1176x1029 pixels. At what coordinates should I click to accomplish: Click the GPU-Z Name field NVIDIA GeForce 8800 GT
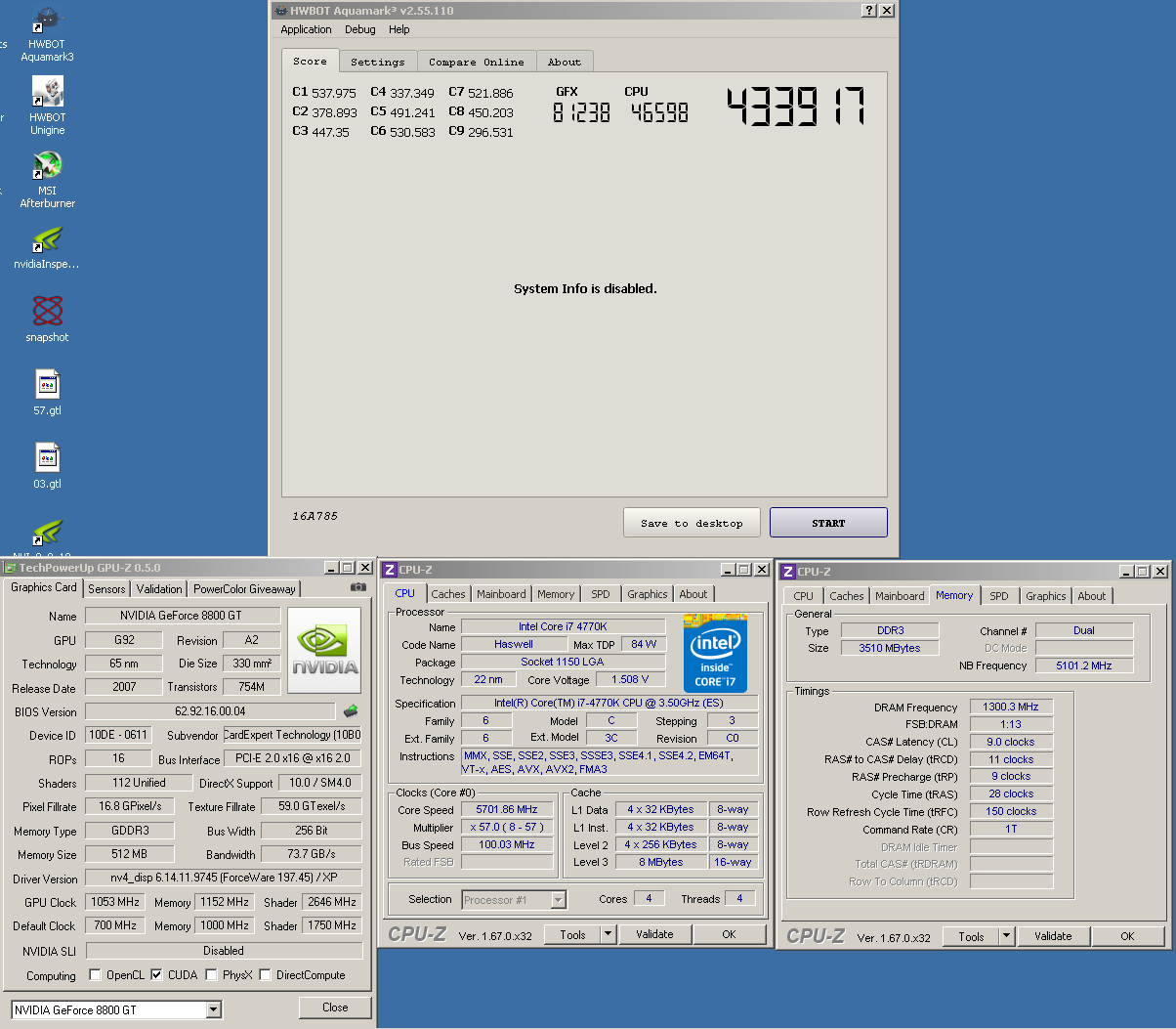[x=182, y=616]
